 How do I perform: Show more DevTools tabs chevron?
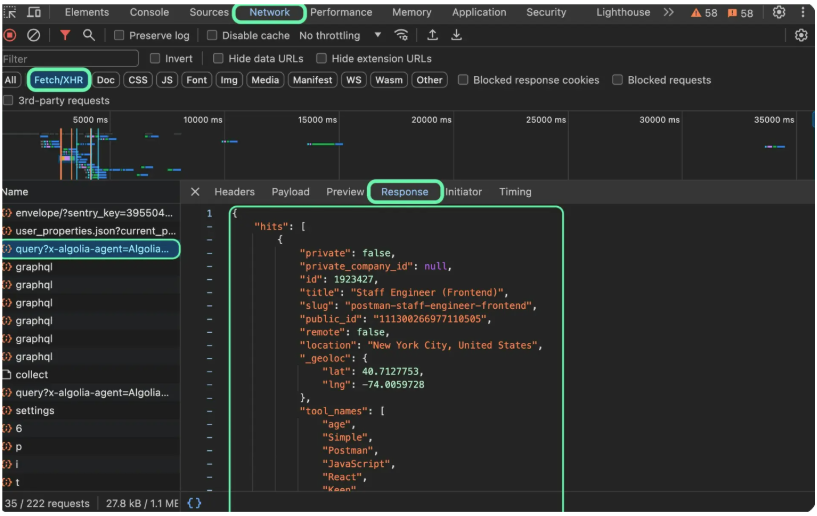669,13
